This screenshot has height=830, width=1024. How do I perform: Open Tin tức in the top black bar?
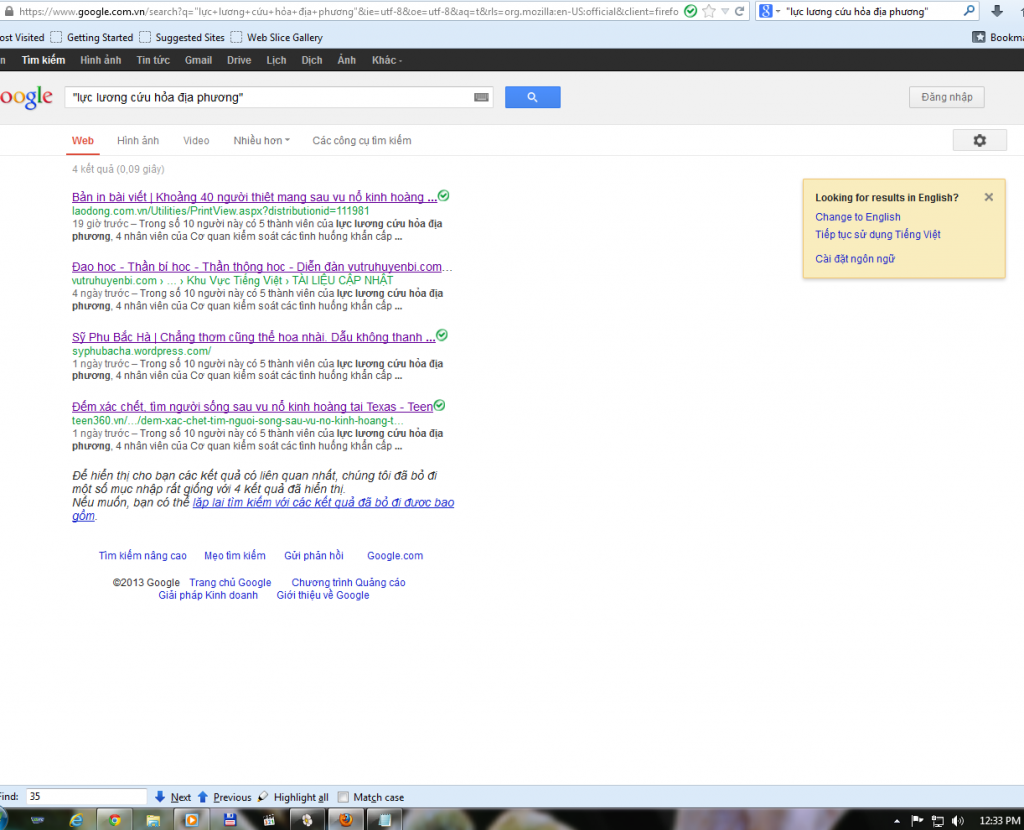coord(153,60)
